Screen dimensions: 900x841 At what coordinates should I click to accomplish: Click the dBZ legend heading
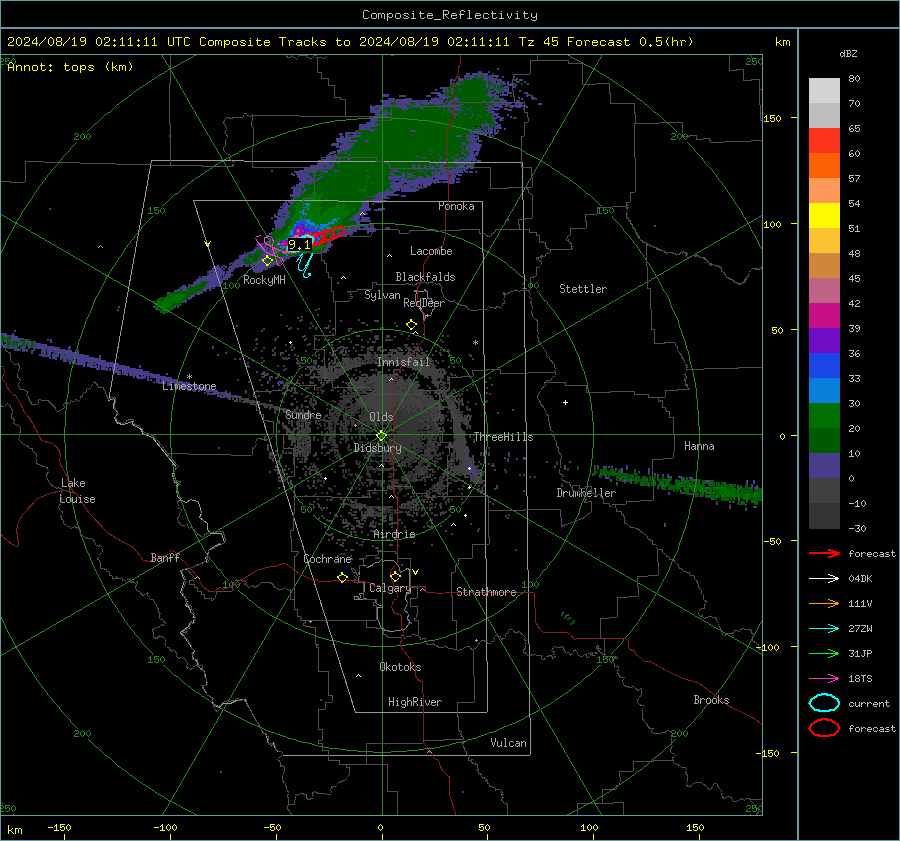pos(848,54)
